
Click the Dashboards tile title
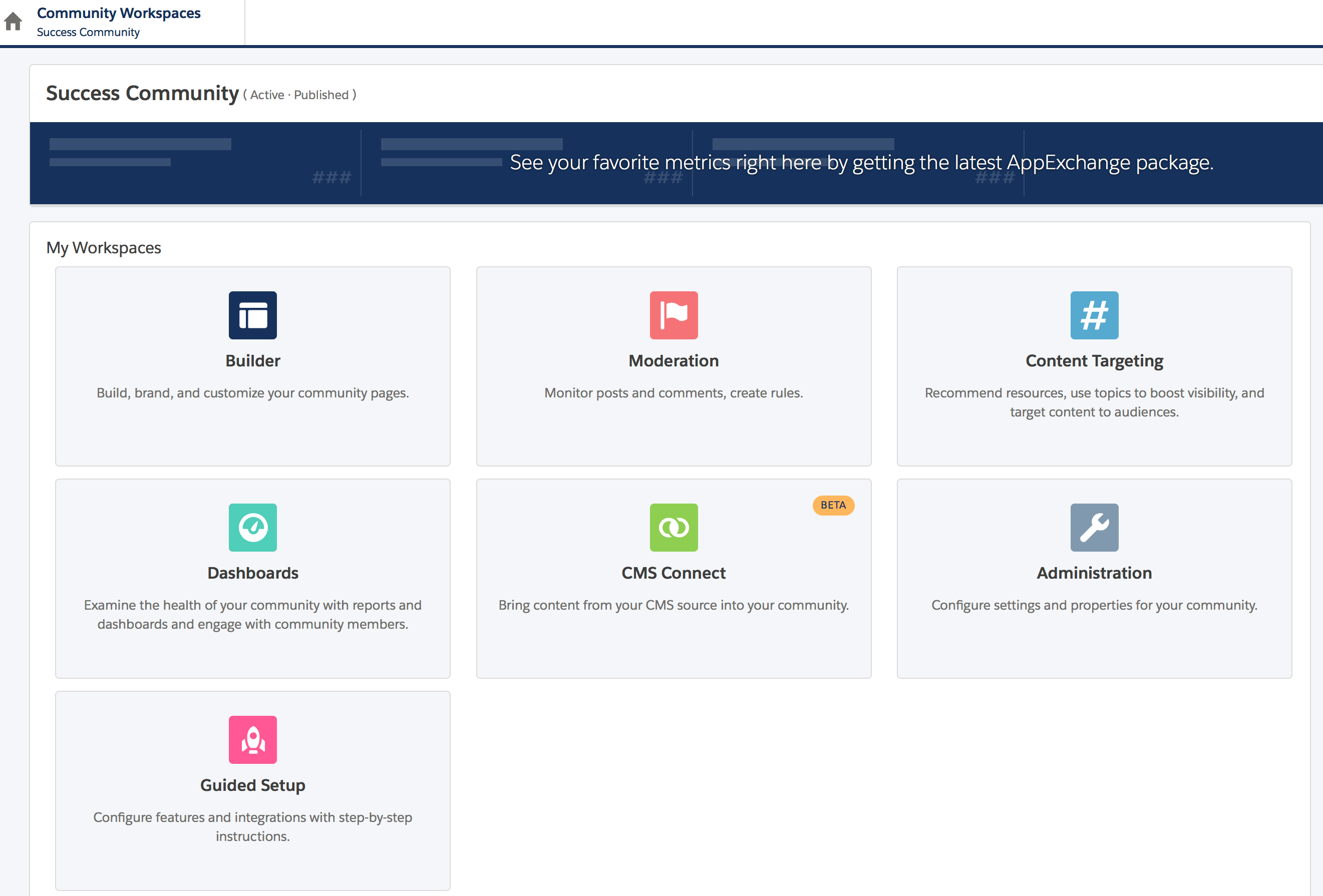pyautogui.click(x=253, y=573)
